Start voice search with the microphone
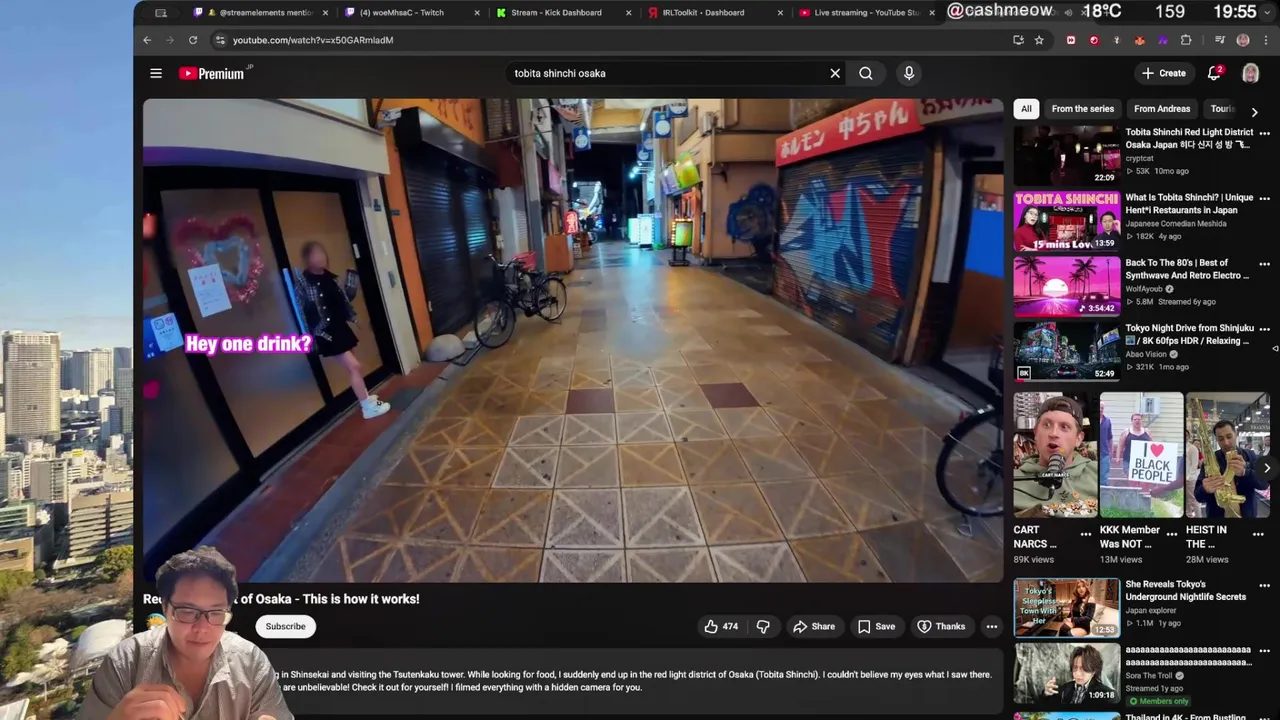Image resolution: width=1280 pixels, height=720 pixels. tap(909, 73)
